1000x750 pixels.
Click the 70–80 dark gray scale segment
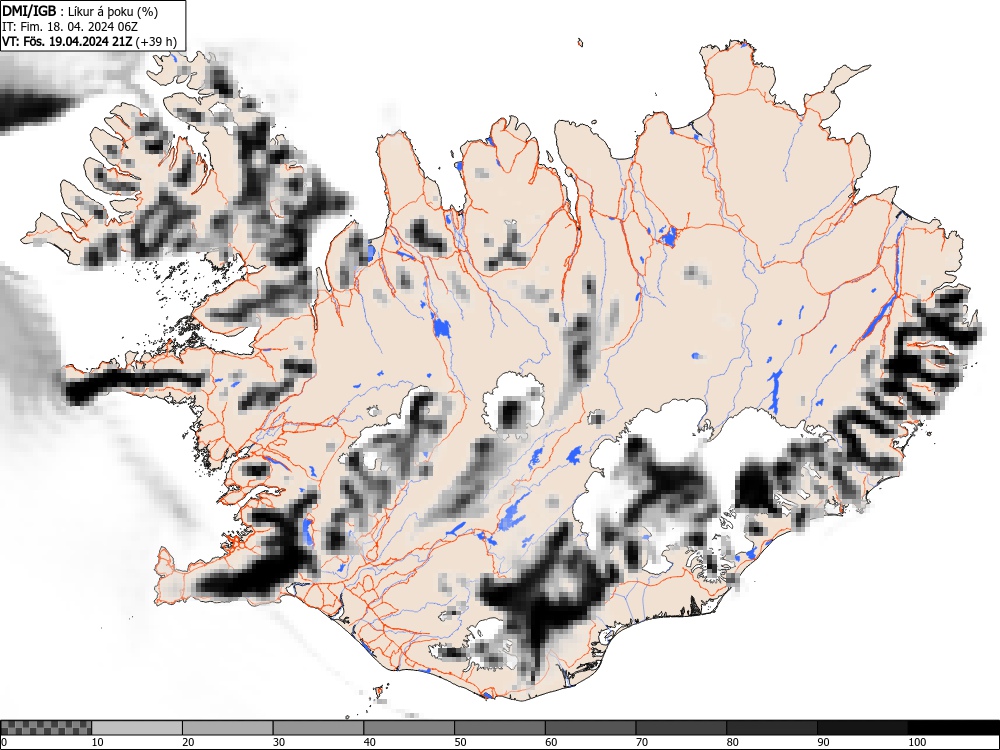pos(680,728)
